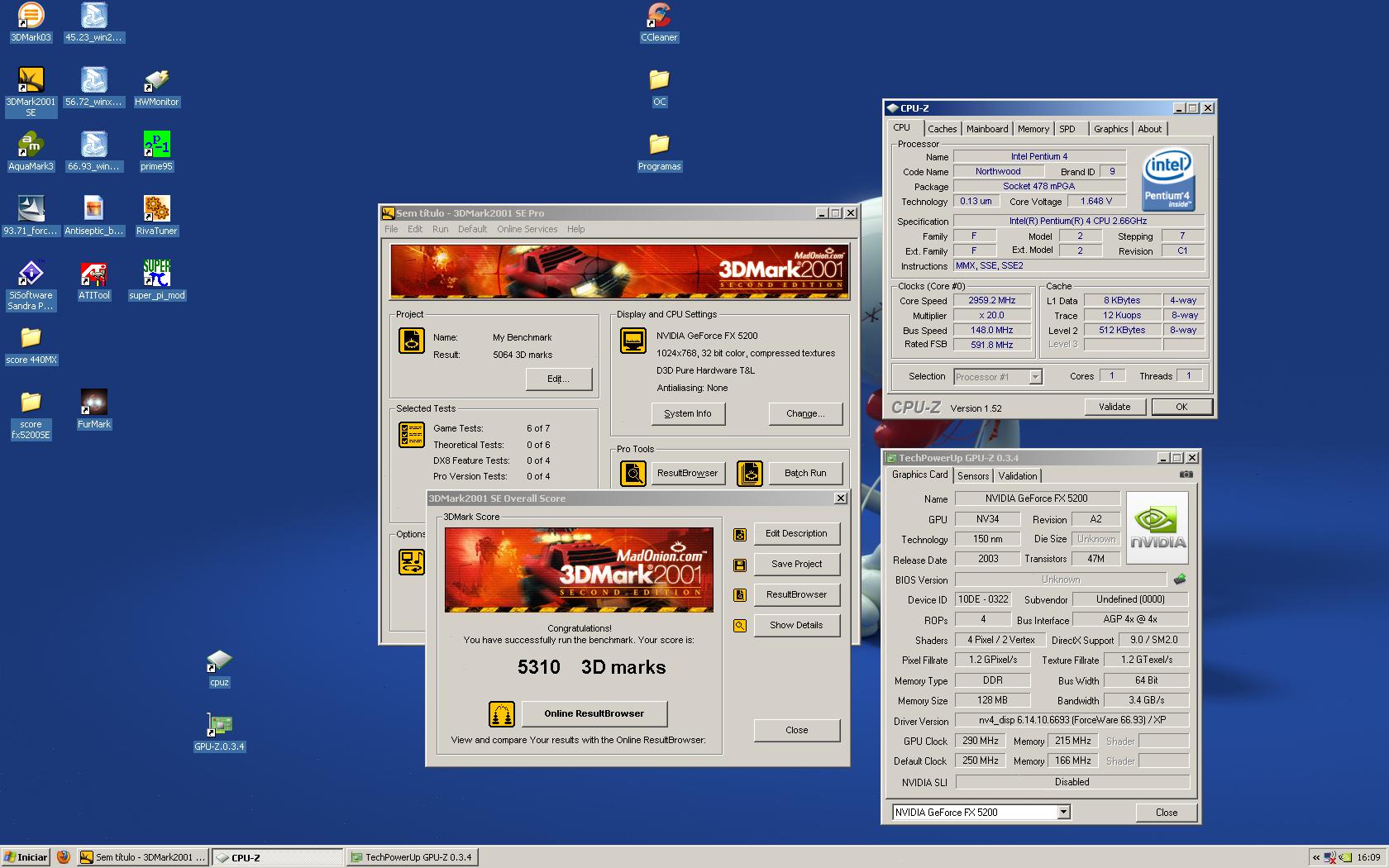This screenshot has width=1389, height=868.
Task: Open the Memory tab in CPU-Z
Action: click(x=1033, y=129)
